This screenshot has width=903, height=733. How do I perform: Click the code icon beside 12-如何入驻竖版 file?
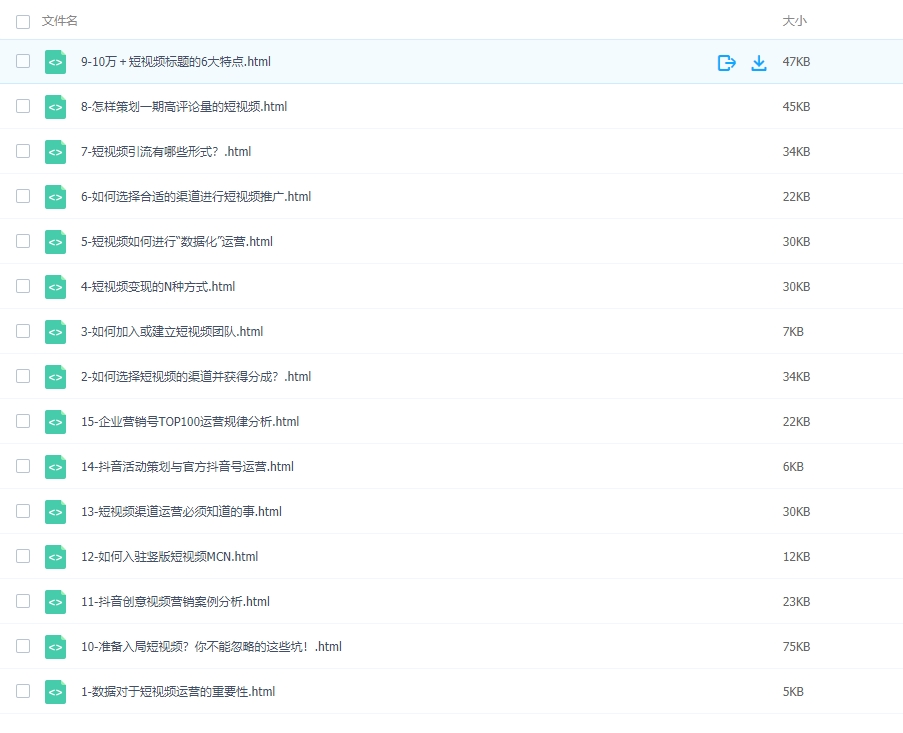(x=55, y=556)
